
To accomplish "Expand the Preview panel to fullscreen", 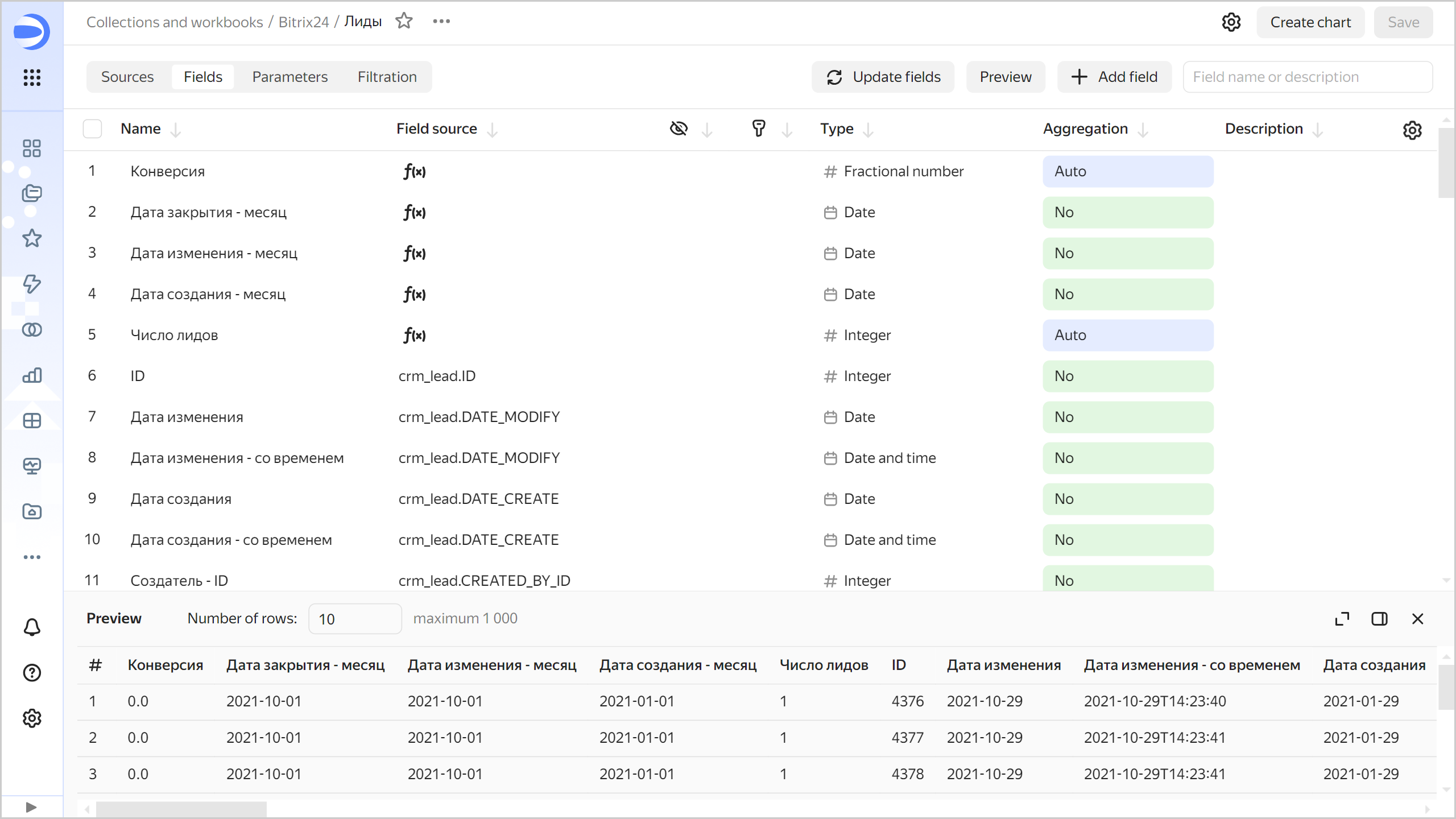I will pyautogui.click(x=1342, y=619).
